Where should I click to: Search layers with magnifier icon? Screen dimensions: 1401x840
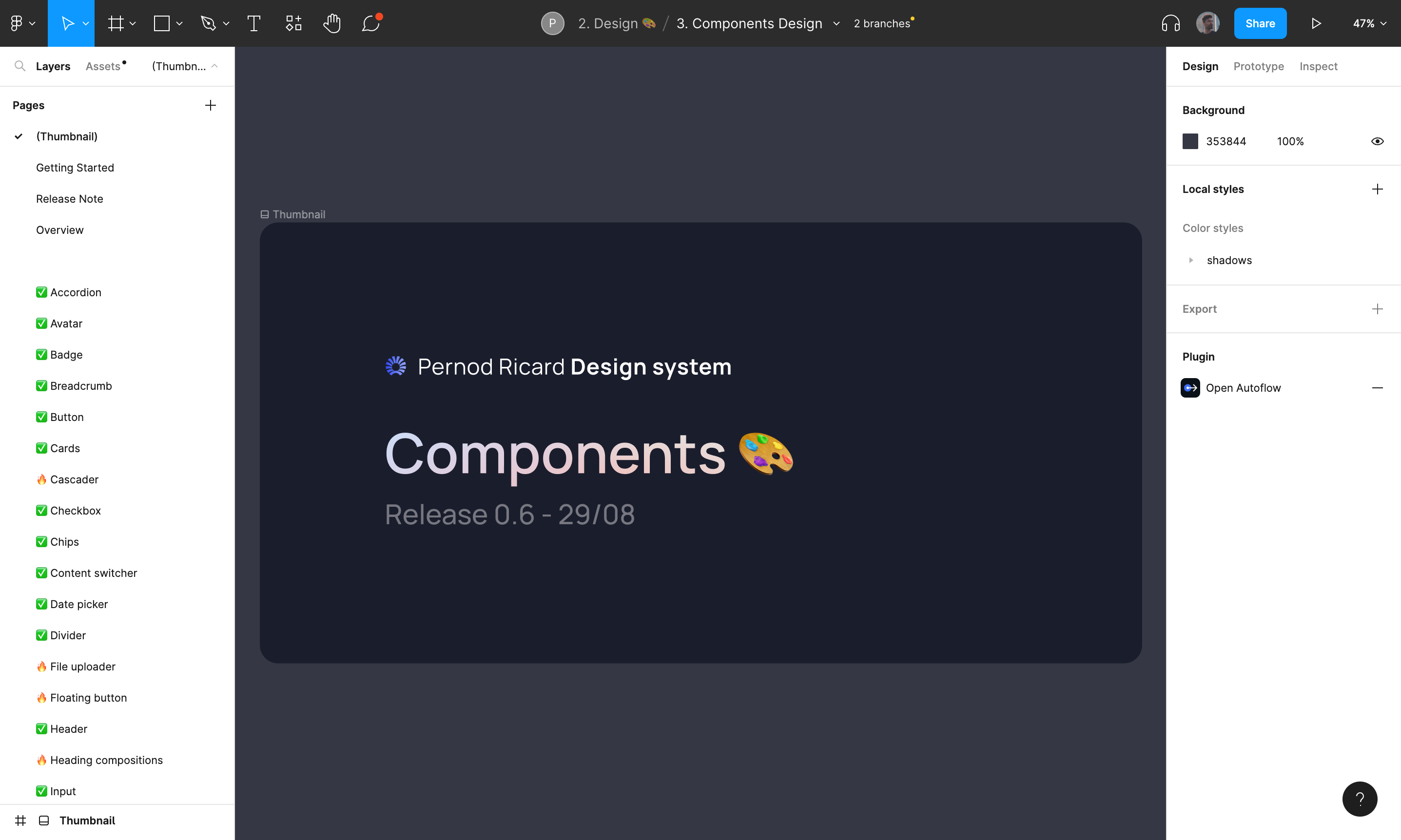20,66
